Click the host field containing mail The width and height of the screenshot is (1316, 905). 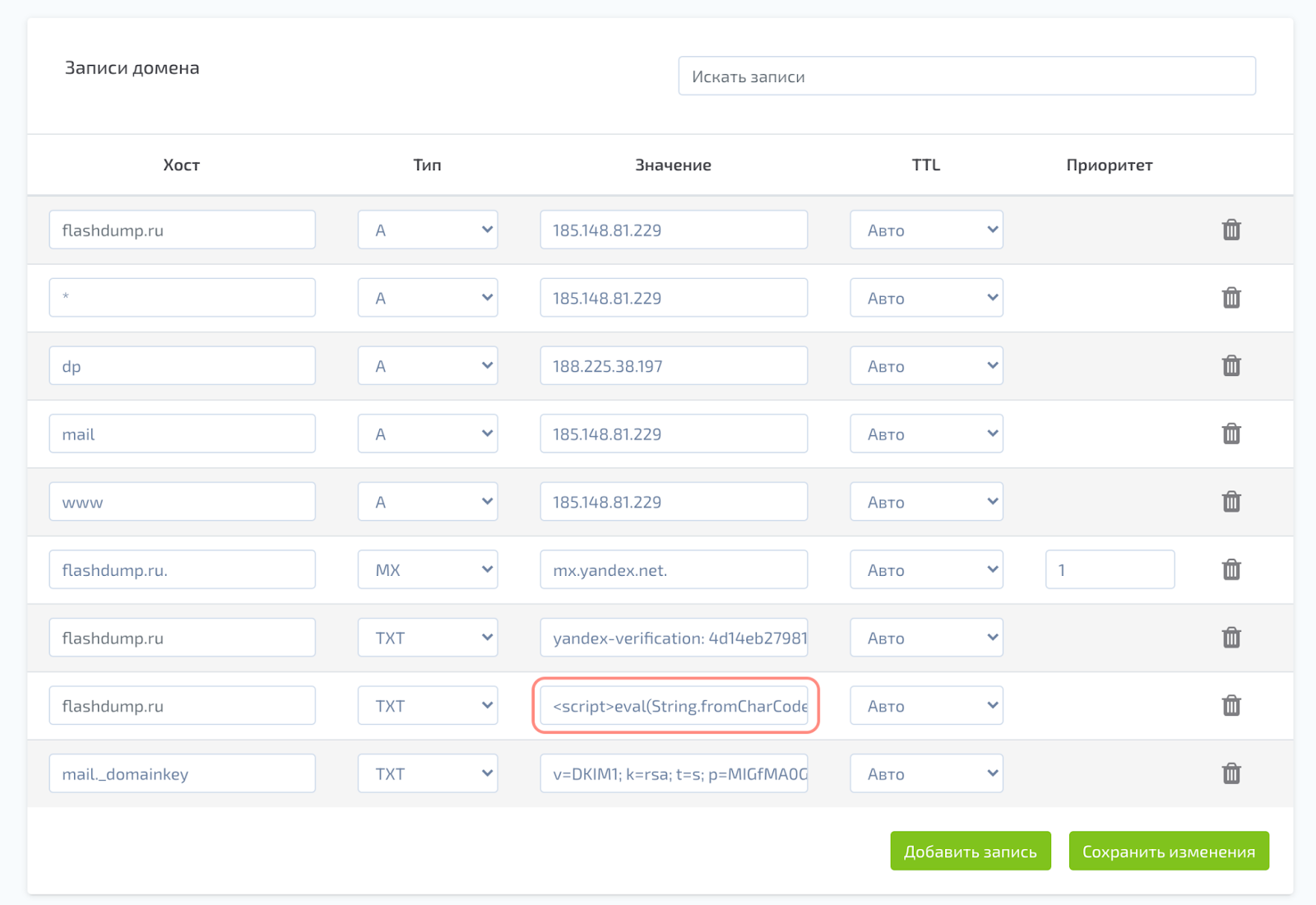(x=182, y=434)
